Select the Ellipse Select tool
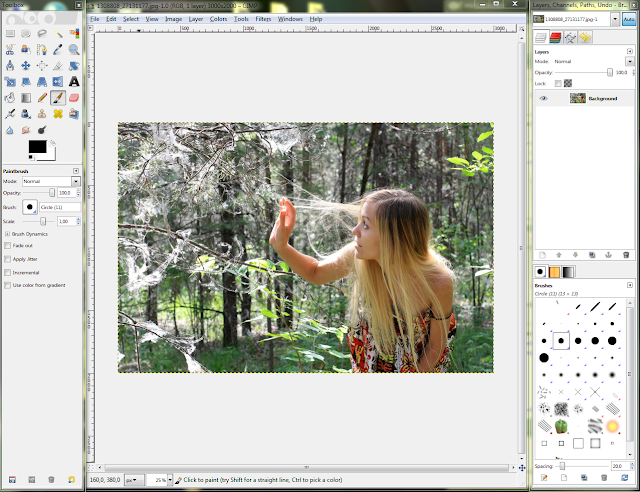This screenshot has height=492, width=640. (x=26, y=33)
